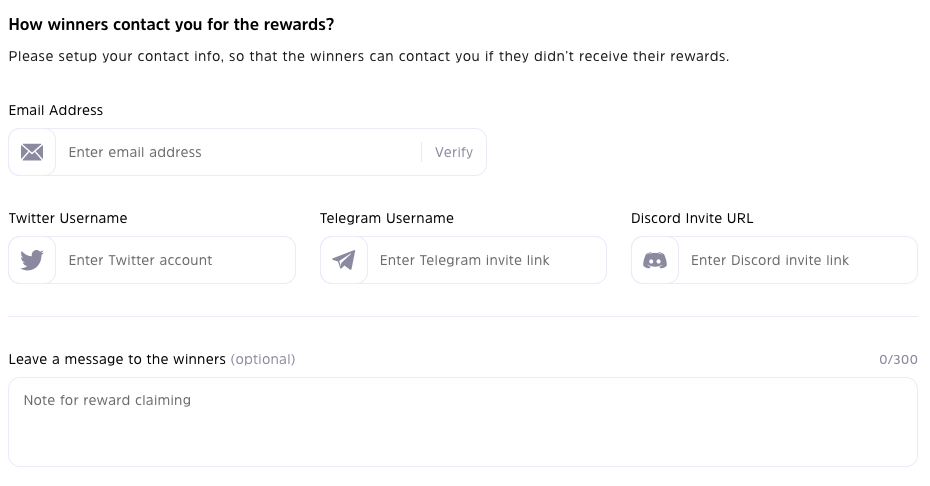Click the Telegram Username label

[387, 218]
